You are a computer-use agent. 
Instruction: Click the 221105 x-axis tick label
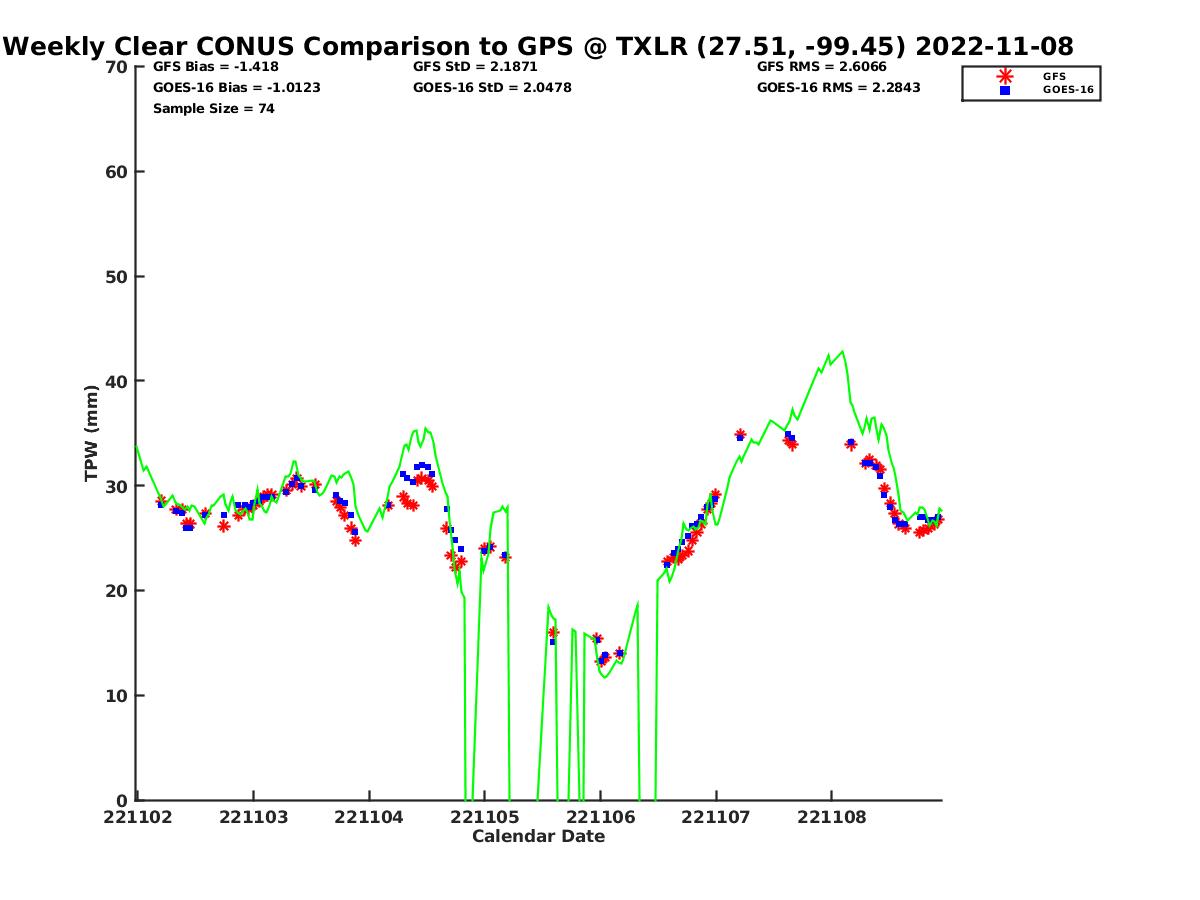484,817
